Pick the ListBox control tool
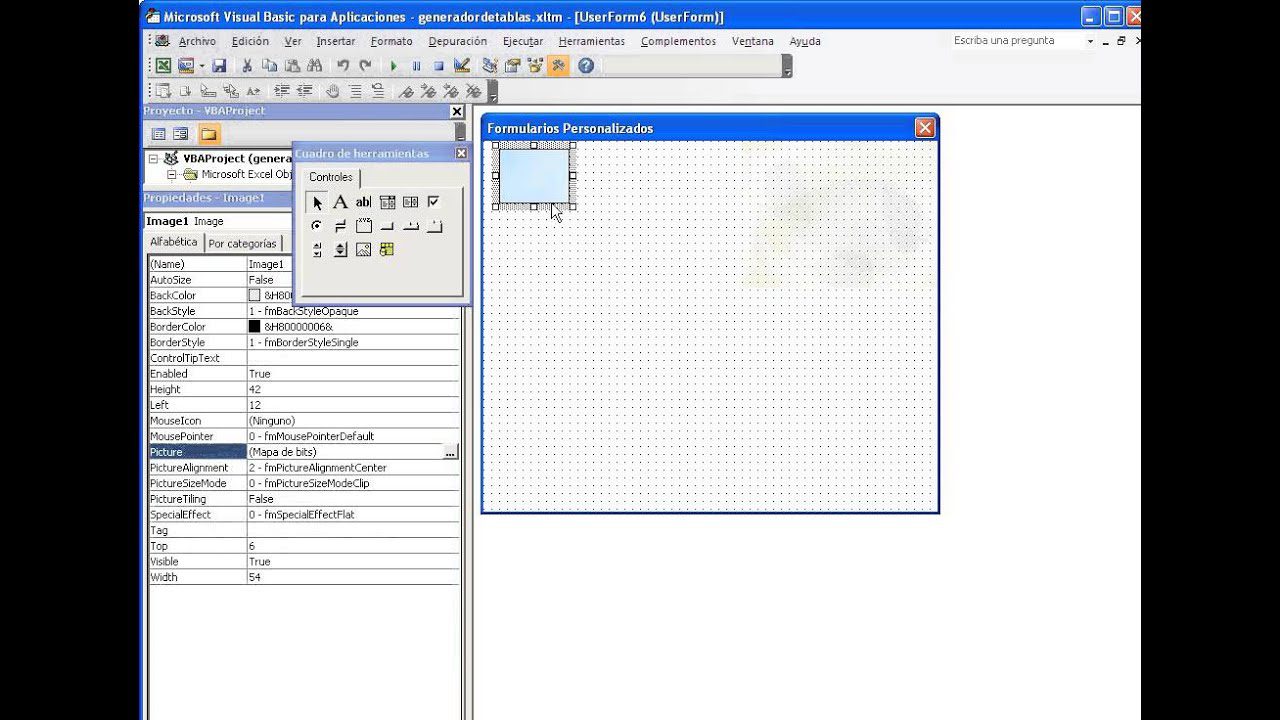 410,202
